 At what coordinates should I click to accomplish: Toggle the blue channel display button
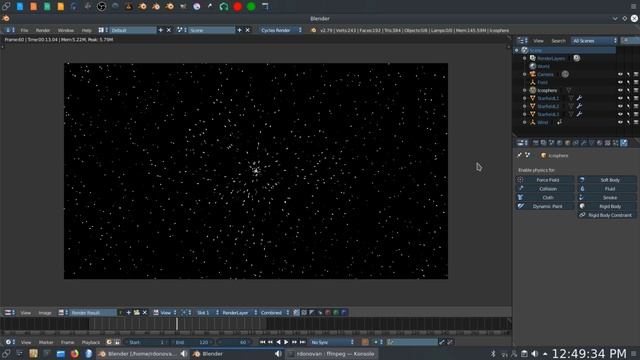tap(344, 313)
